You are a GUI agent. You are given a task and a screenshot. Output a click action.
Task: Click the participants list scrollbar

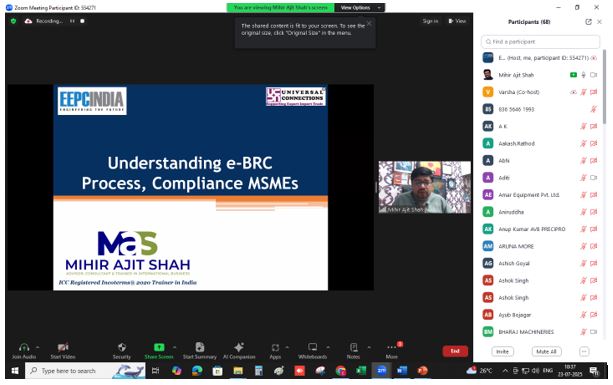tap(605, 87)
